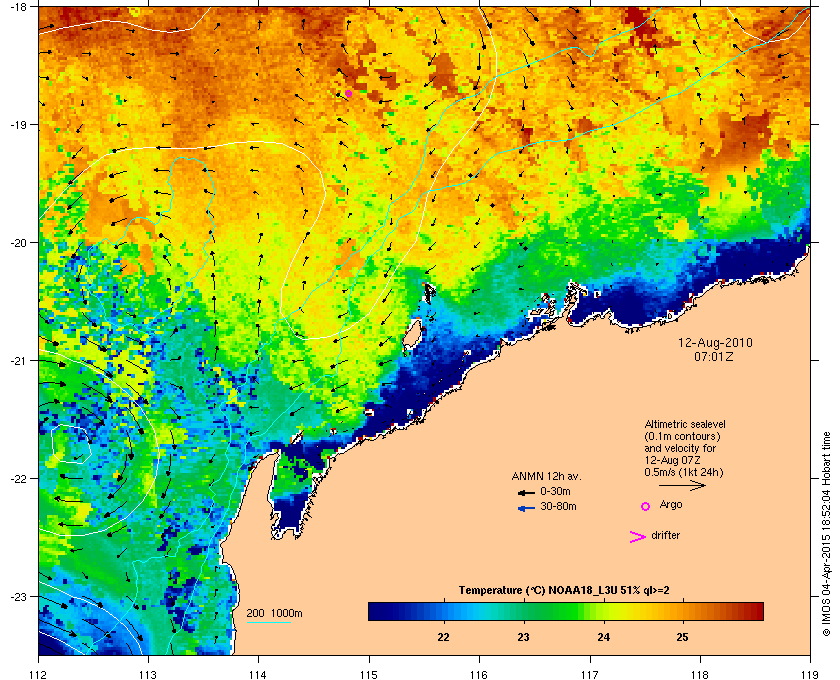The image size is (840, 680).
Task: Click the black 0-30m arrow legend symbol
Action: [526, 492]
